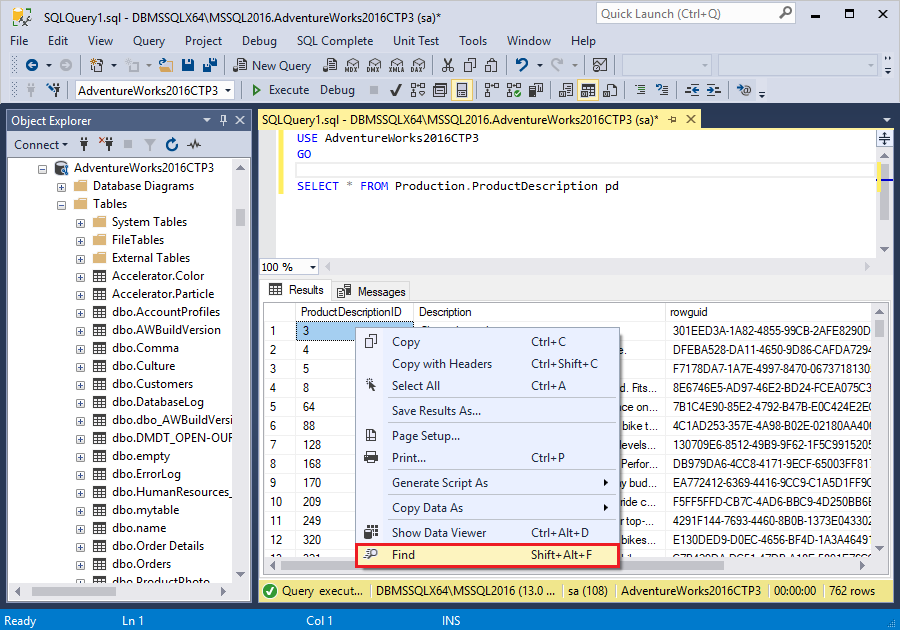Switch to Results to Grid mode

[588, 90]
